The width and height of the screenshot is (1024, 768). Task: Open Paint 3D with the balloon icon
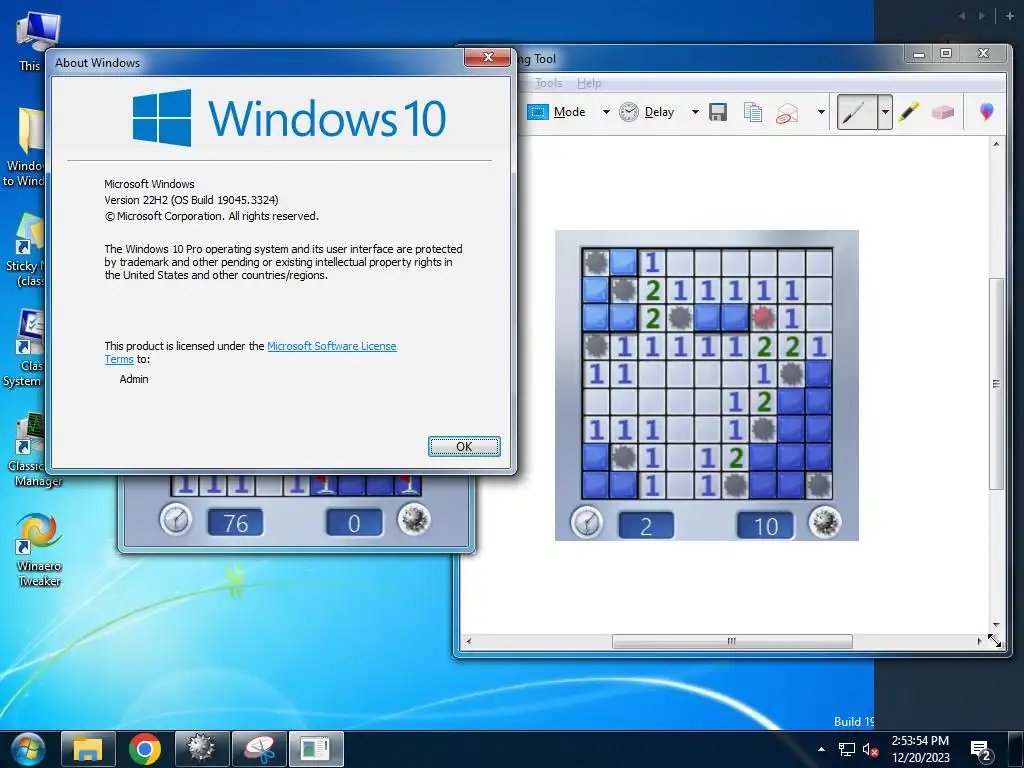tap(987, 112)
